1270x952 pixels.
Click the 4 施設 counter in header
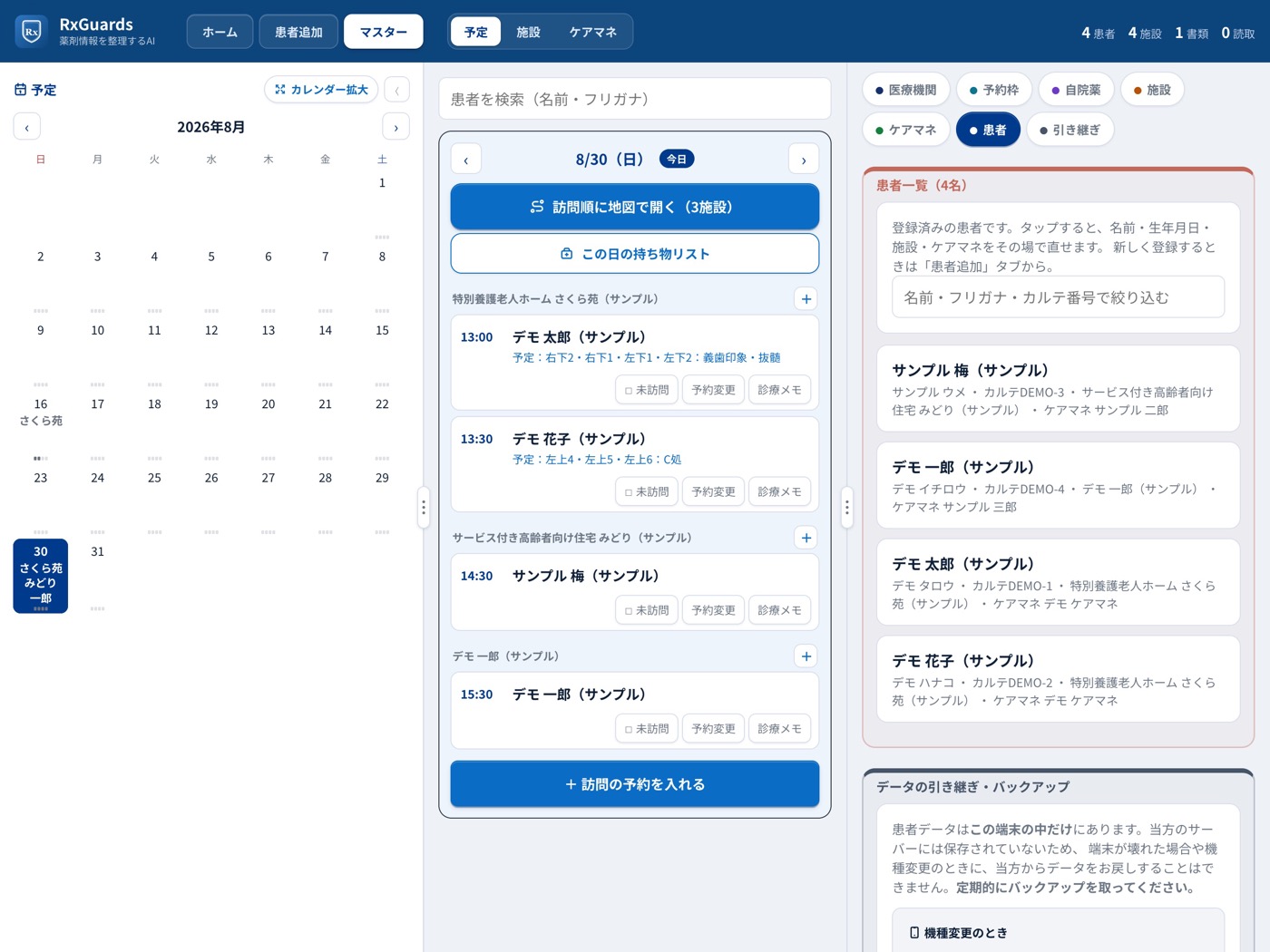click(1145, 33)
